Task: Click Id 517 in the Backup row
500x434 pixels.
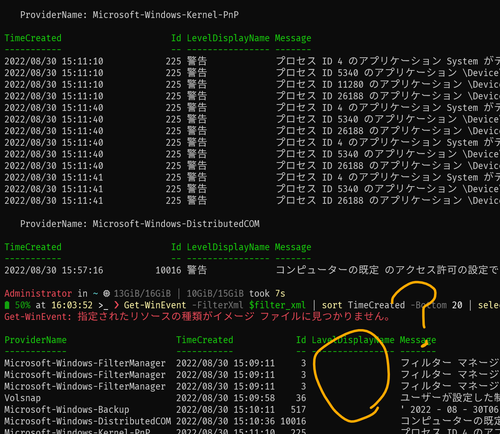Action: [x=298, y=410]
